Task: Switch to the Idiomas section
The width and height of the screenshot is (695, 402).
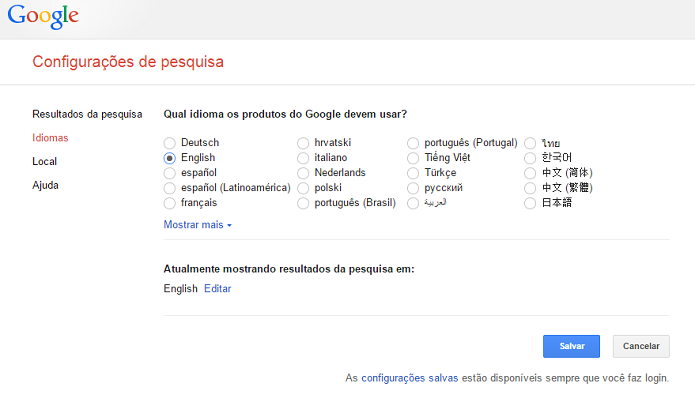Action: coord(50,138)
